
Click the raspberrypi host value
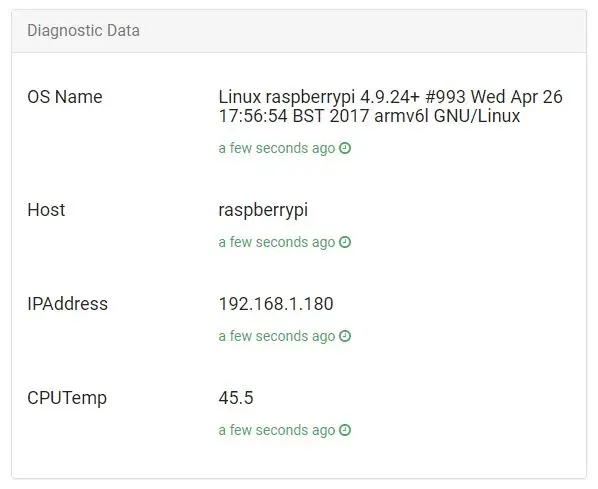coord(263,211)
